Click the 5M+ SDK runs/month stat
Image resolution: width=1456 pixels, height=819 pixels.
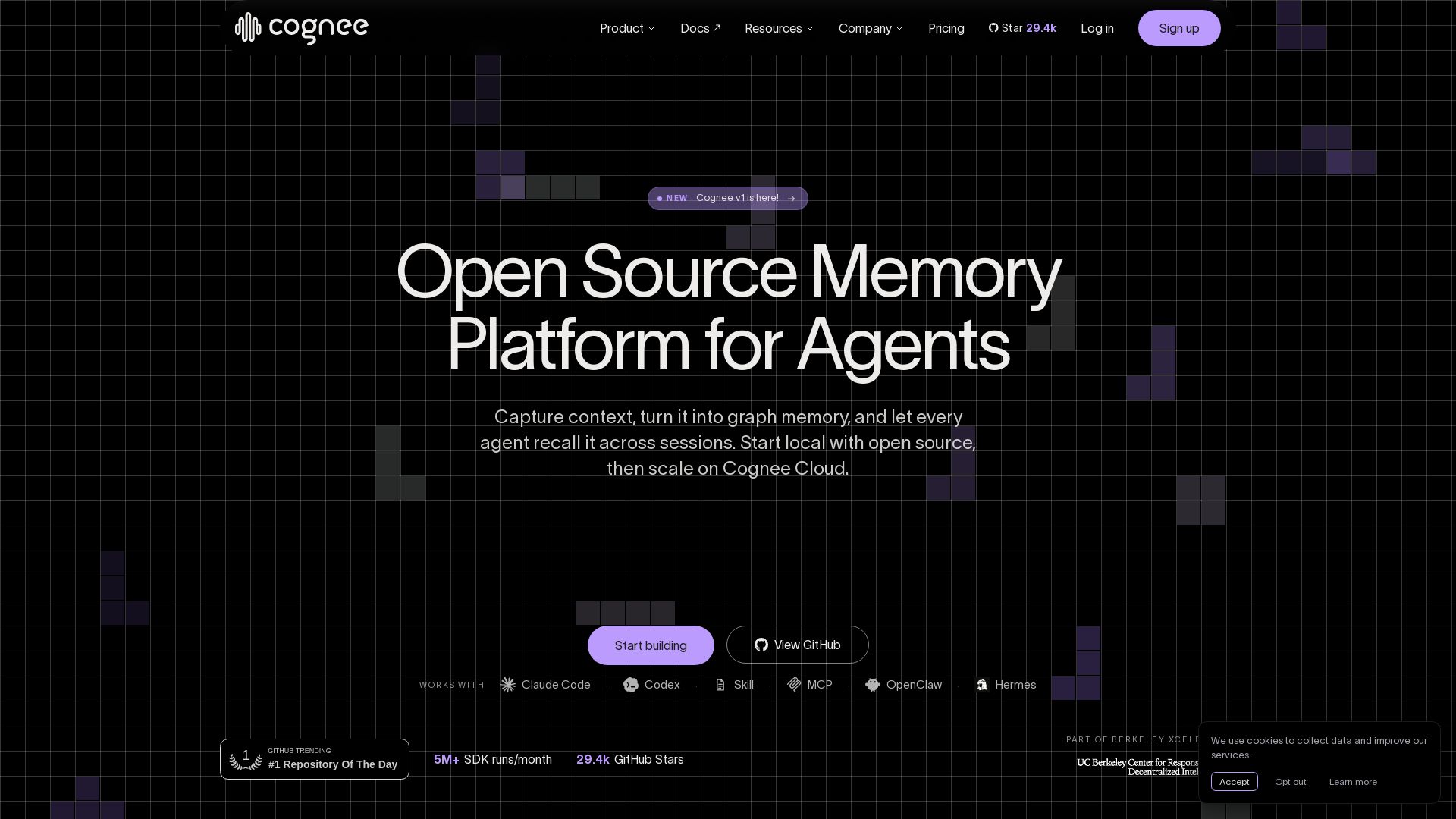[493, 759]
